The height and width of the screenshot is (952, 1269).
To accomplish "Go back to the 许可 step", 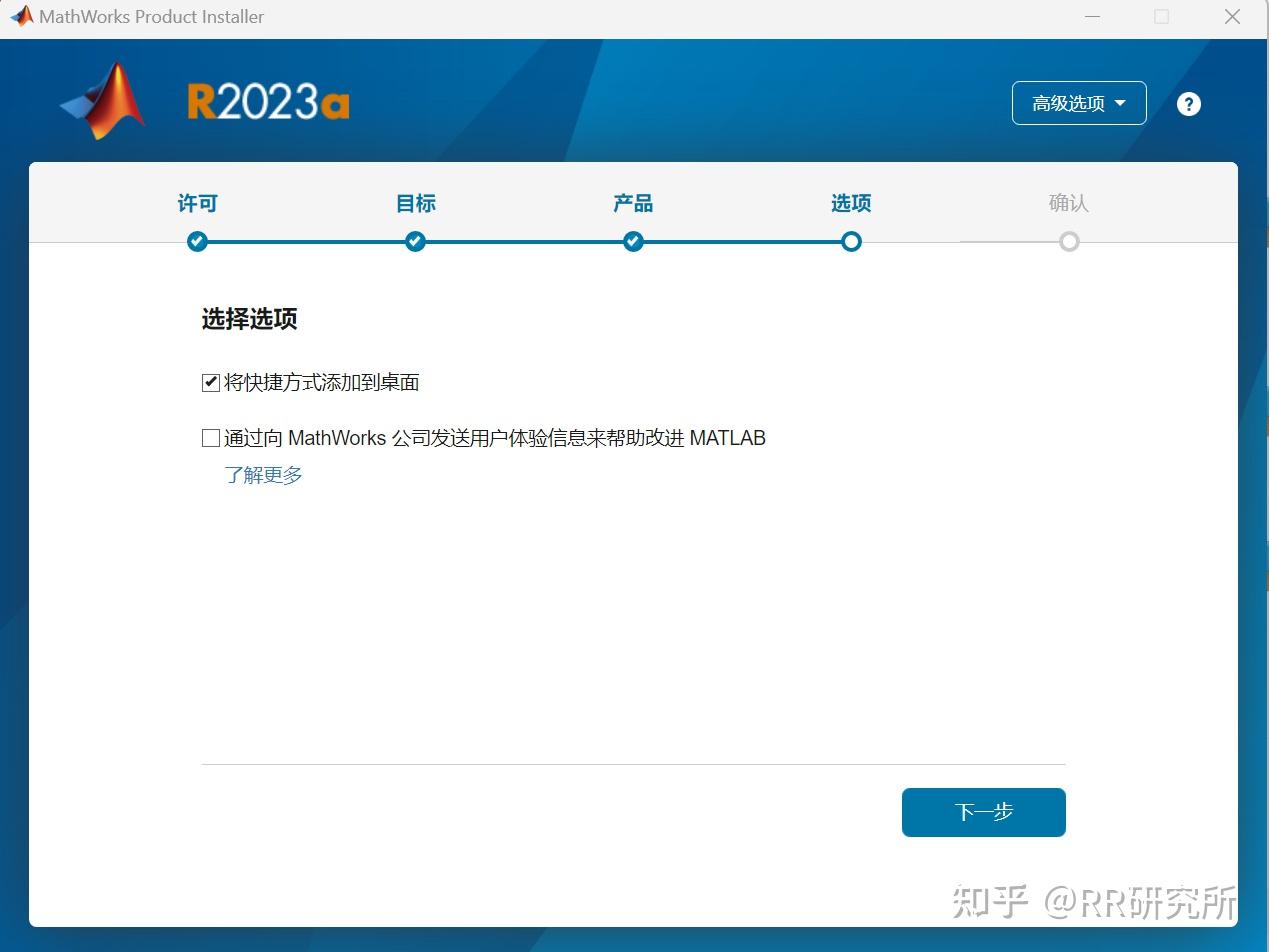I will (197, 204).
